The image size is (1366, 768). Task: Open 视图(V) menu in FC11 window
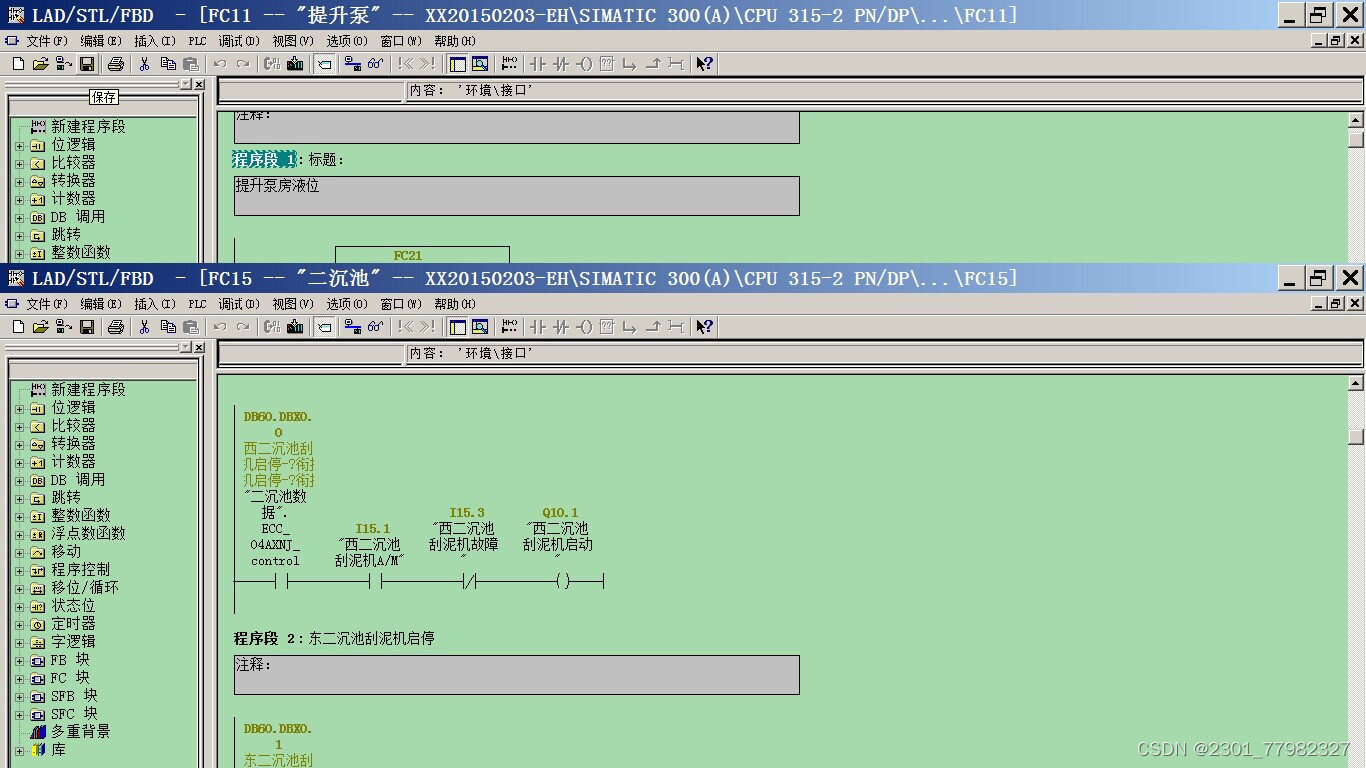[x=292, y=41]
